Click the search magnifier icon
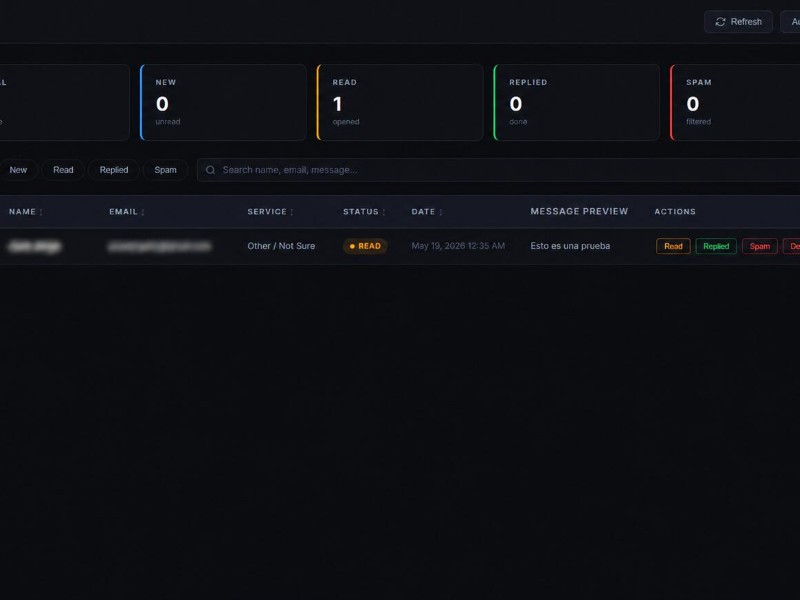This screenshot has height=600, width=800. pyautogui.click(x=210, y=170)
